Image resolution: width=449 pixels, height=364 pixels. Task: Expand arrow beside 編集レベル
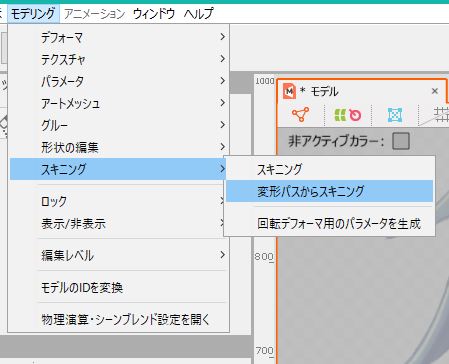click(223, 255)
